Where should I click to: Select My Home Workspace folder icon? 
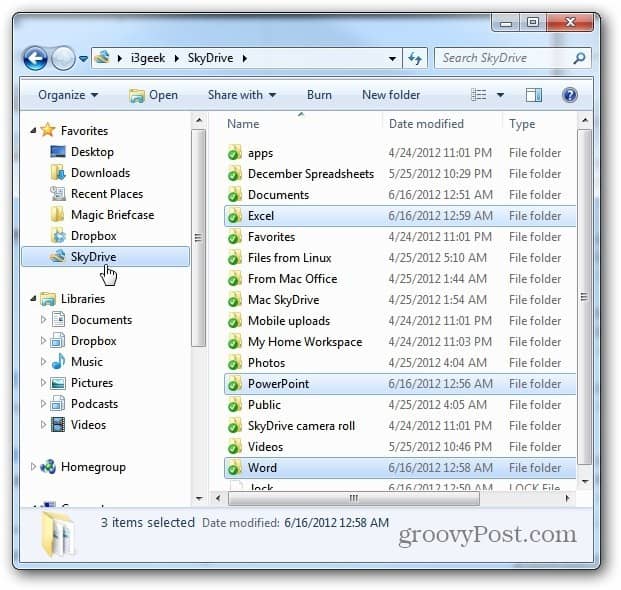pyautogui.click(x=234, y=342)
